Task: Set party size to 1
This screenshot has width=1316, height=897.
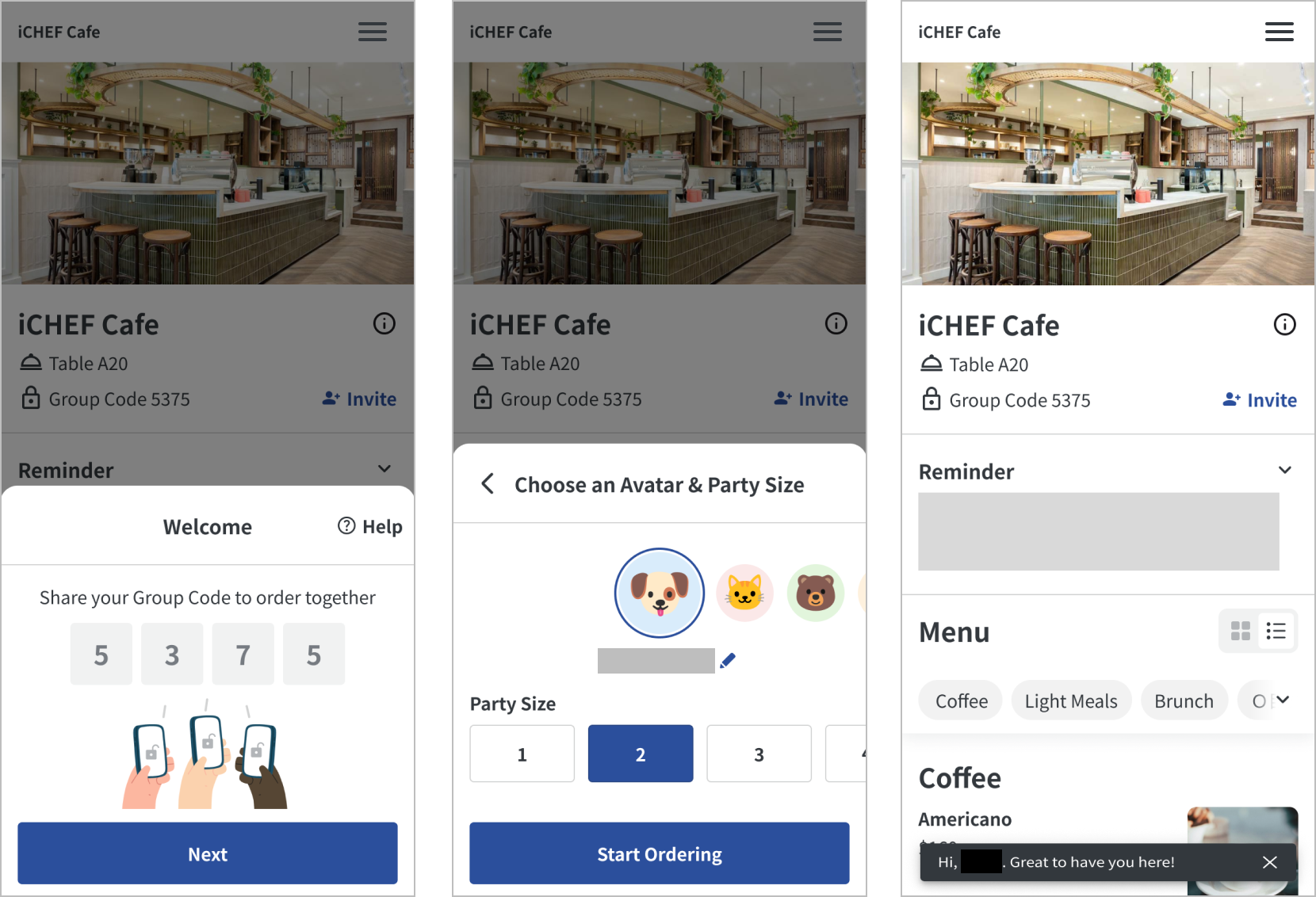Action: tap(522, 754)
